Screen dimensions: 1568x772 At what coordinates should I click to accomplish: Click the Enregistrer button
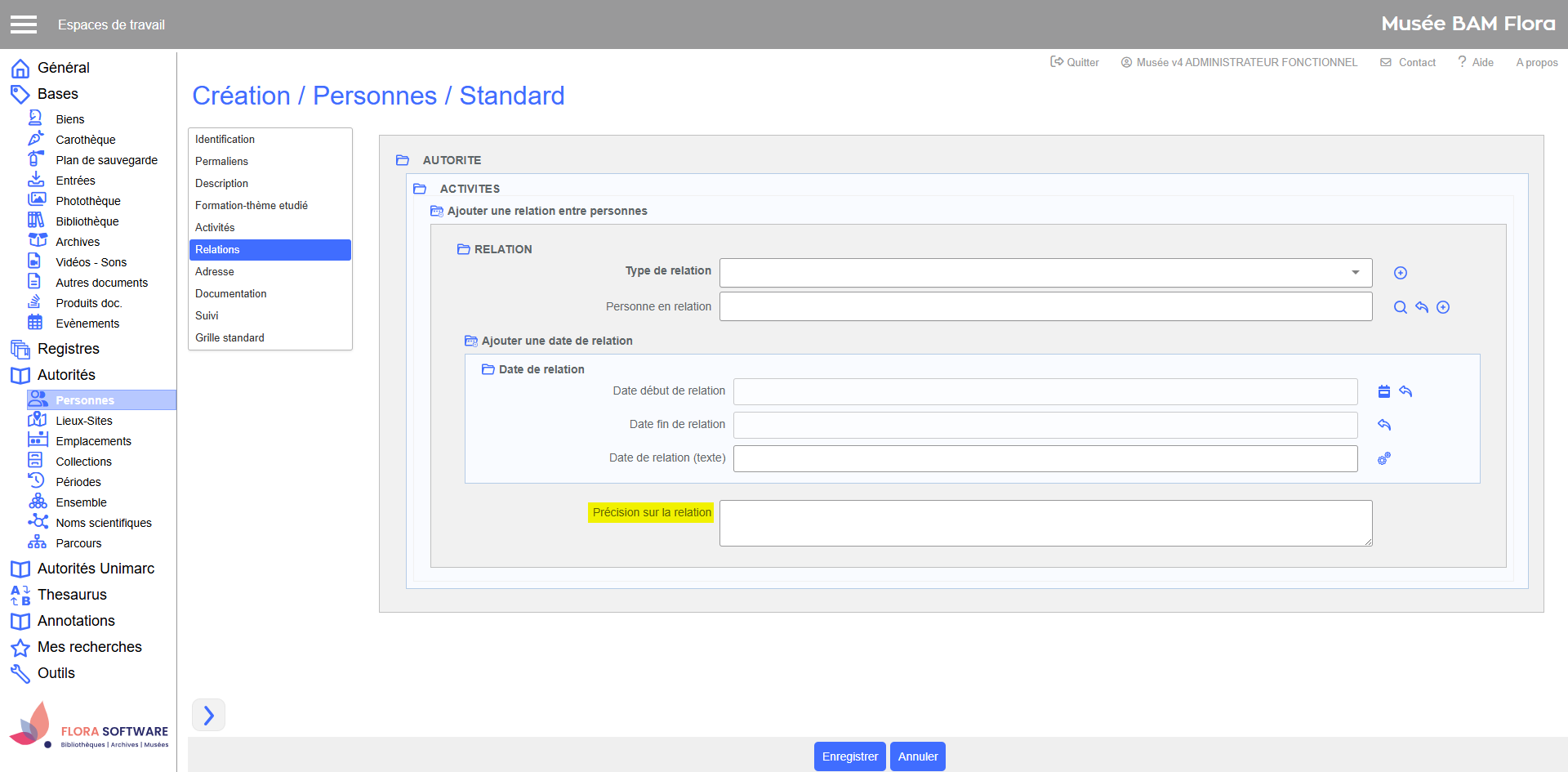(849, 756)
